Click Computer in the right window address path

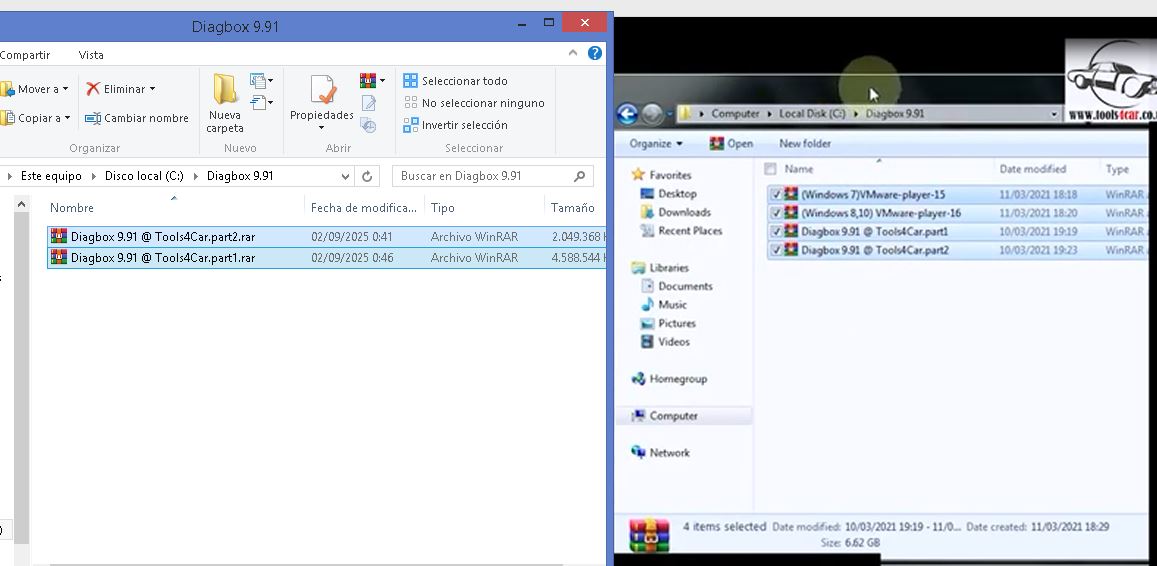(735, 114)
